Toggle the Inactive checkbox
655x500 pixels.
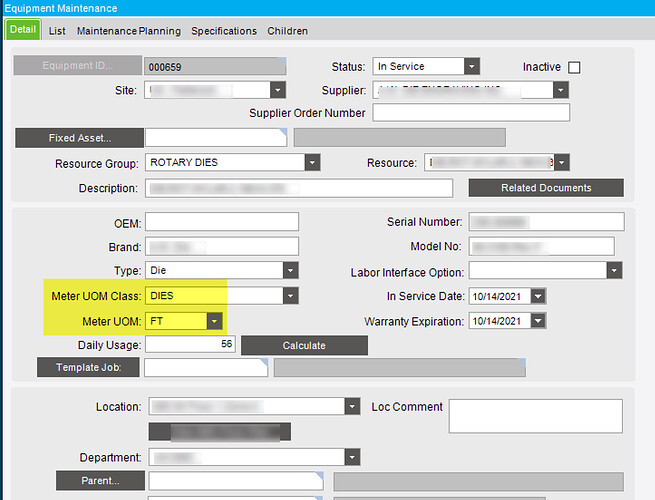coord(574,67)
